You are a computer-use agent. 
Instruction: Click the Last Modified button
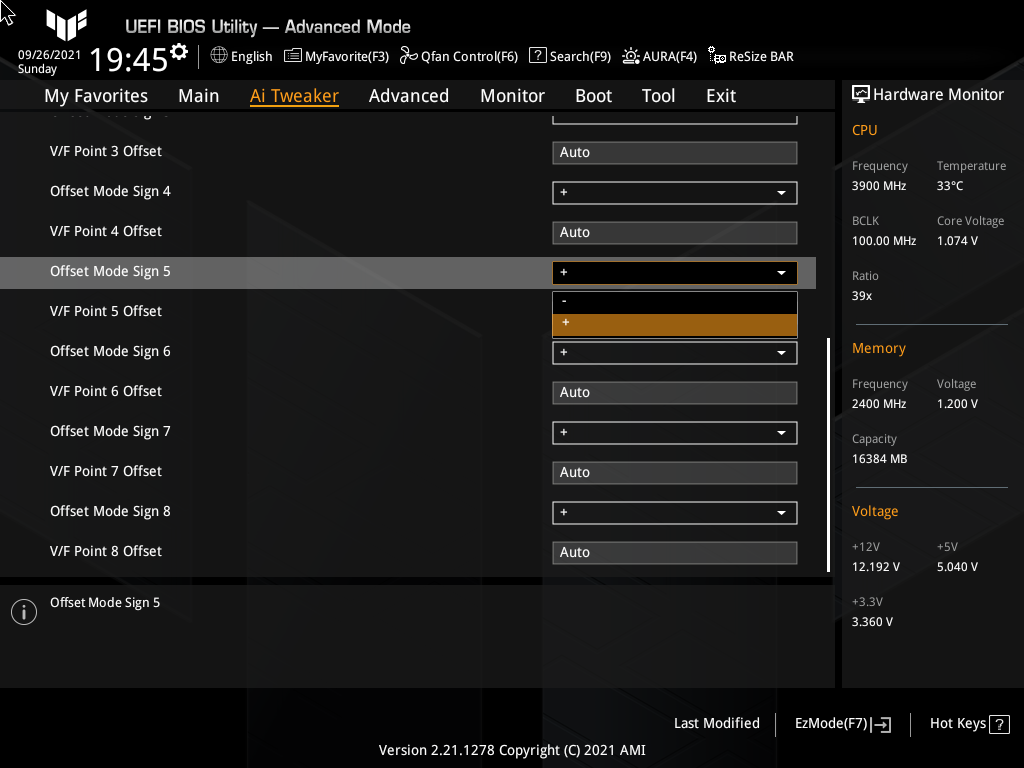coord(716,723)
